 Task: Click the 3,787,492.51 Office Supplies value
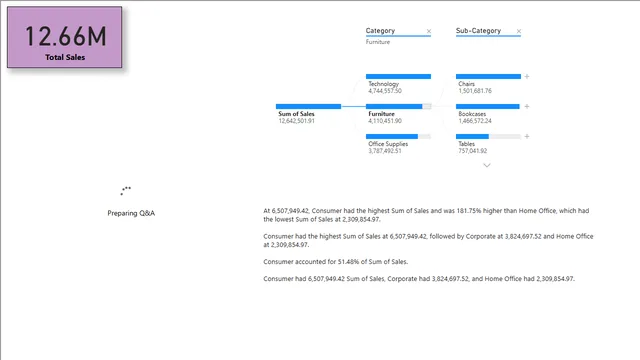pos(385,151)
